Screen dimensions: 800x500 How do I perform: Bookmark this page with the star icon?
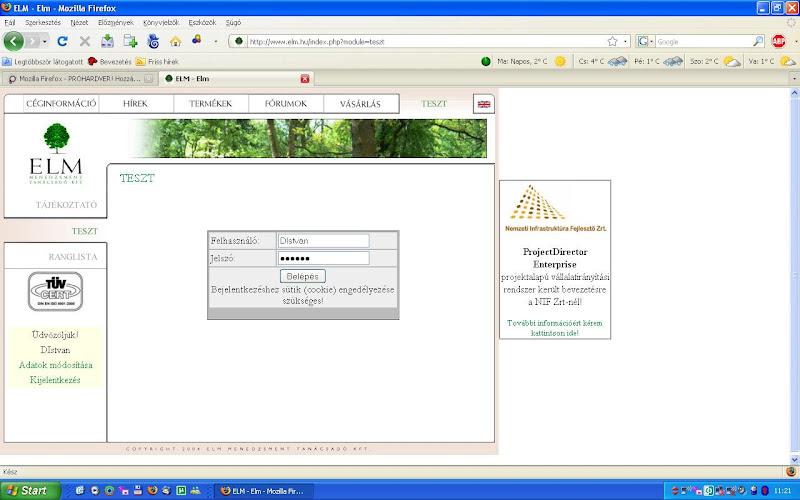(x=612, y=41)
